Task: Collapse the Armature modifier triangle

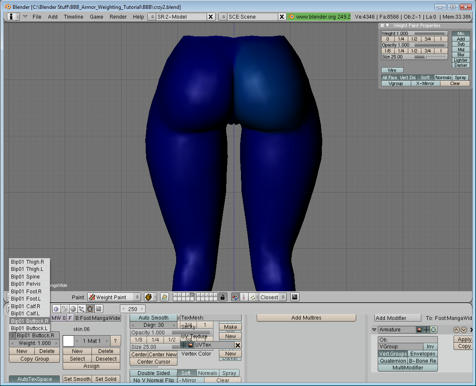Action: pyautogui.click(x=374, y=330)
